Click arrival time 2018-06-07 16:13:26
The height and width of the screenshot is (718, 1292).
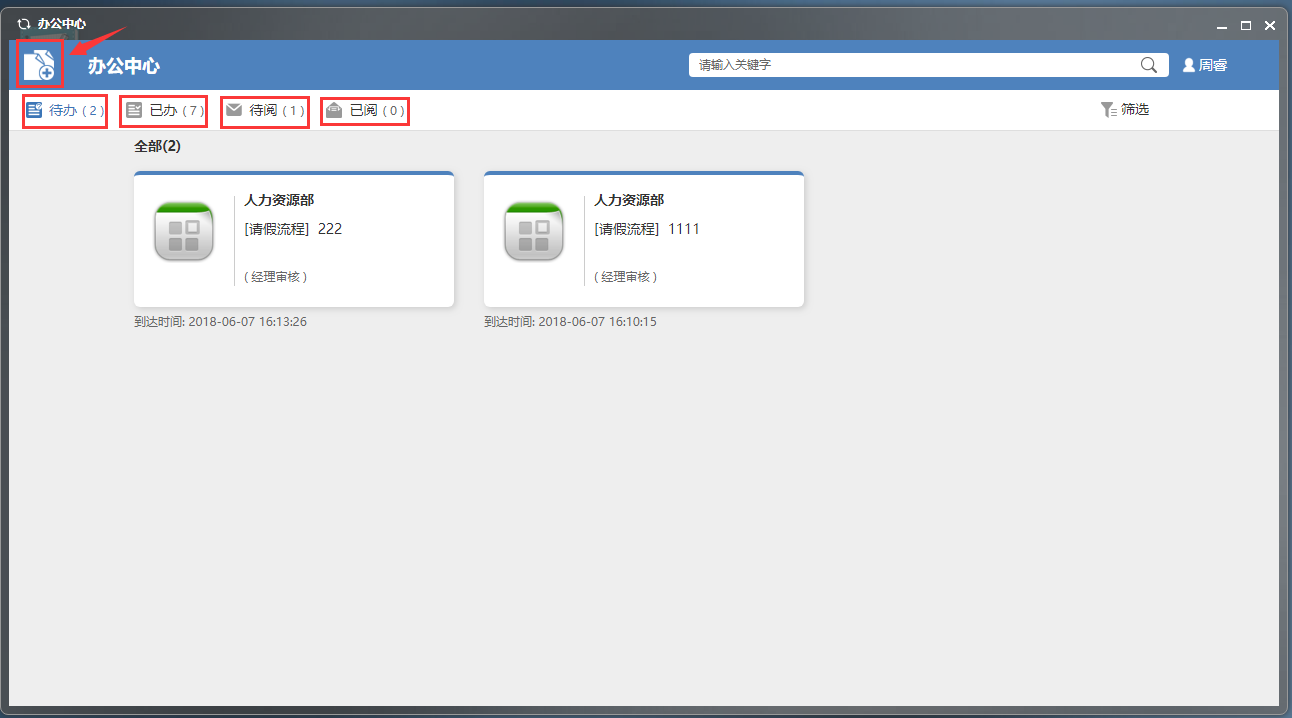pos(220,322)
